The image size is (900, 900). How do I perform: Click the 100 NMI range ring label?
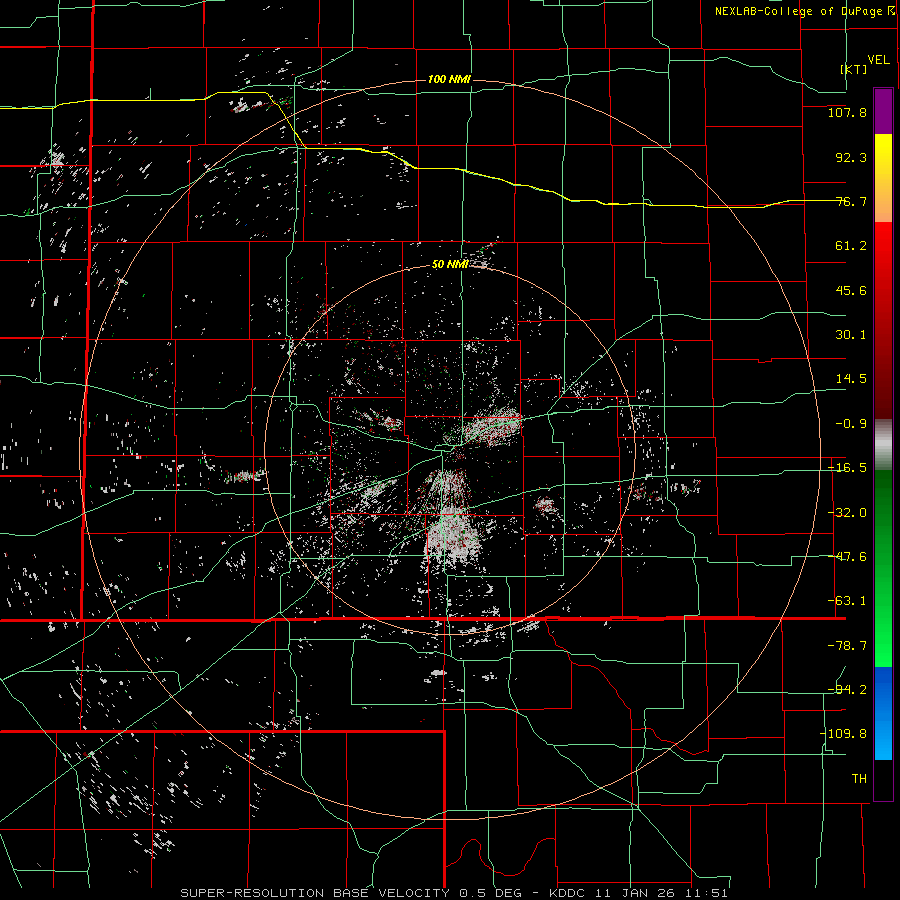[x=449, y=79]
